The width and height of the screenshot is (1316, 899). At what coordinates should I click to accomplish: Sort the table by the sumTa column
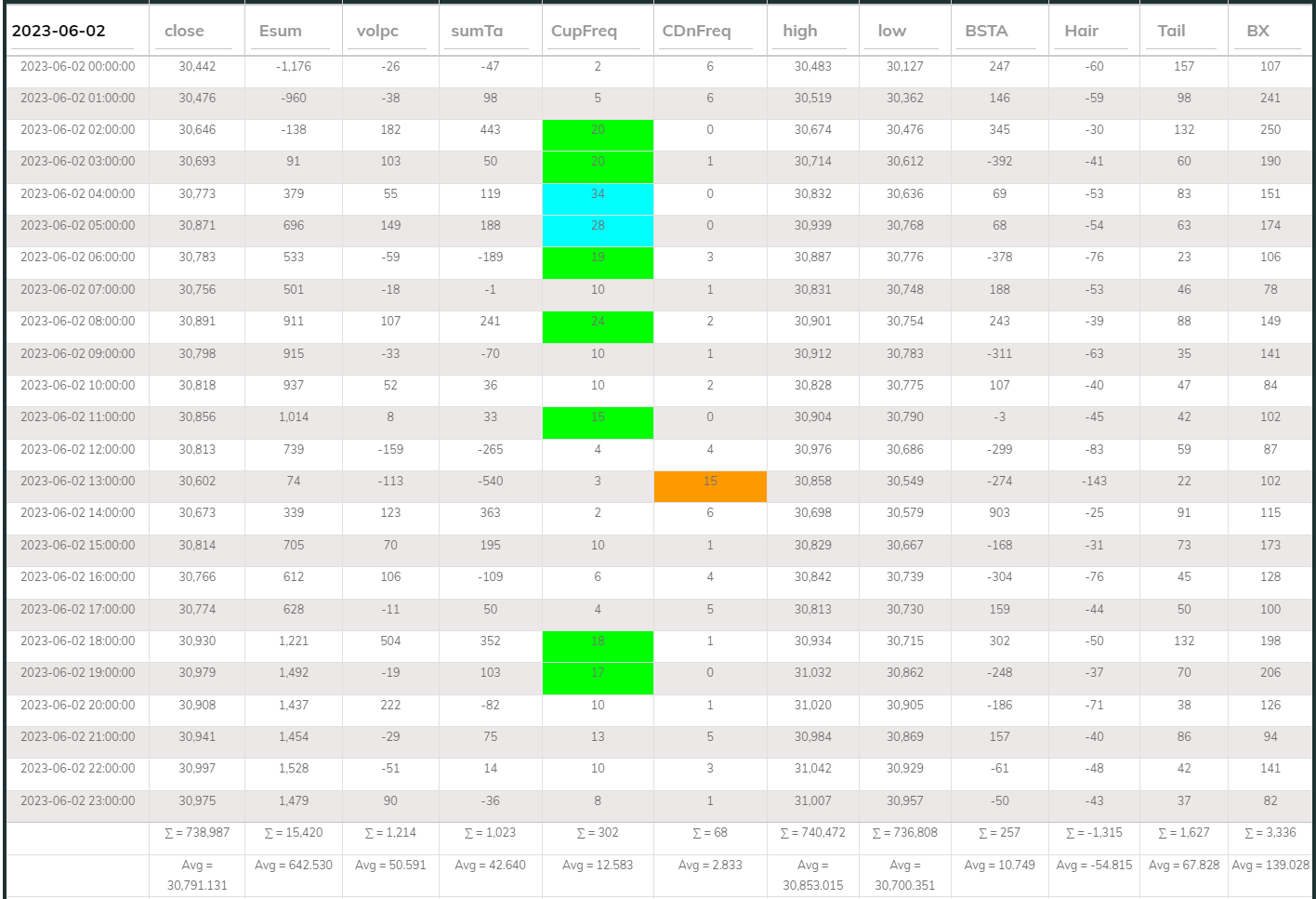[474, 31]
